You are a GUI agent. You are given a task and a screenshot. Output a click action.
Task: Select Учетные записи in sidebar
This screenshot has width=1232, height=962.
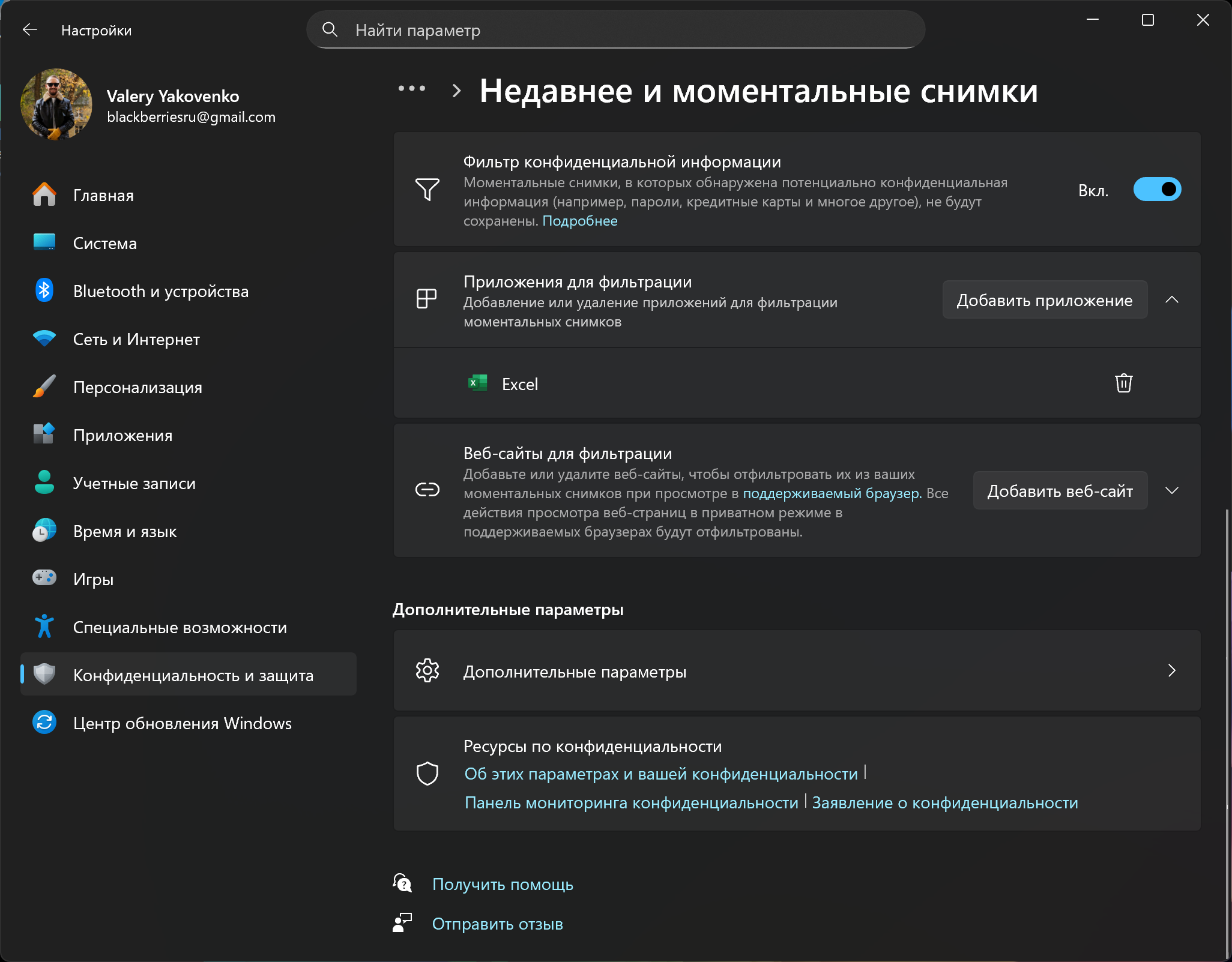click(134, 484)
